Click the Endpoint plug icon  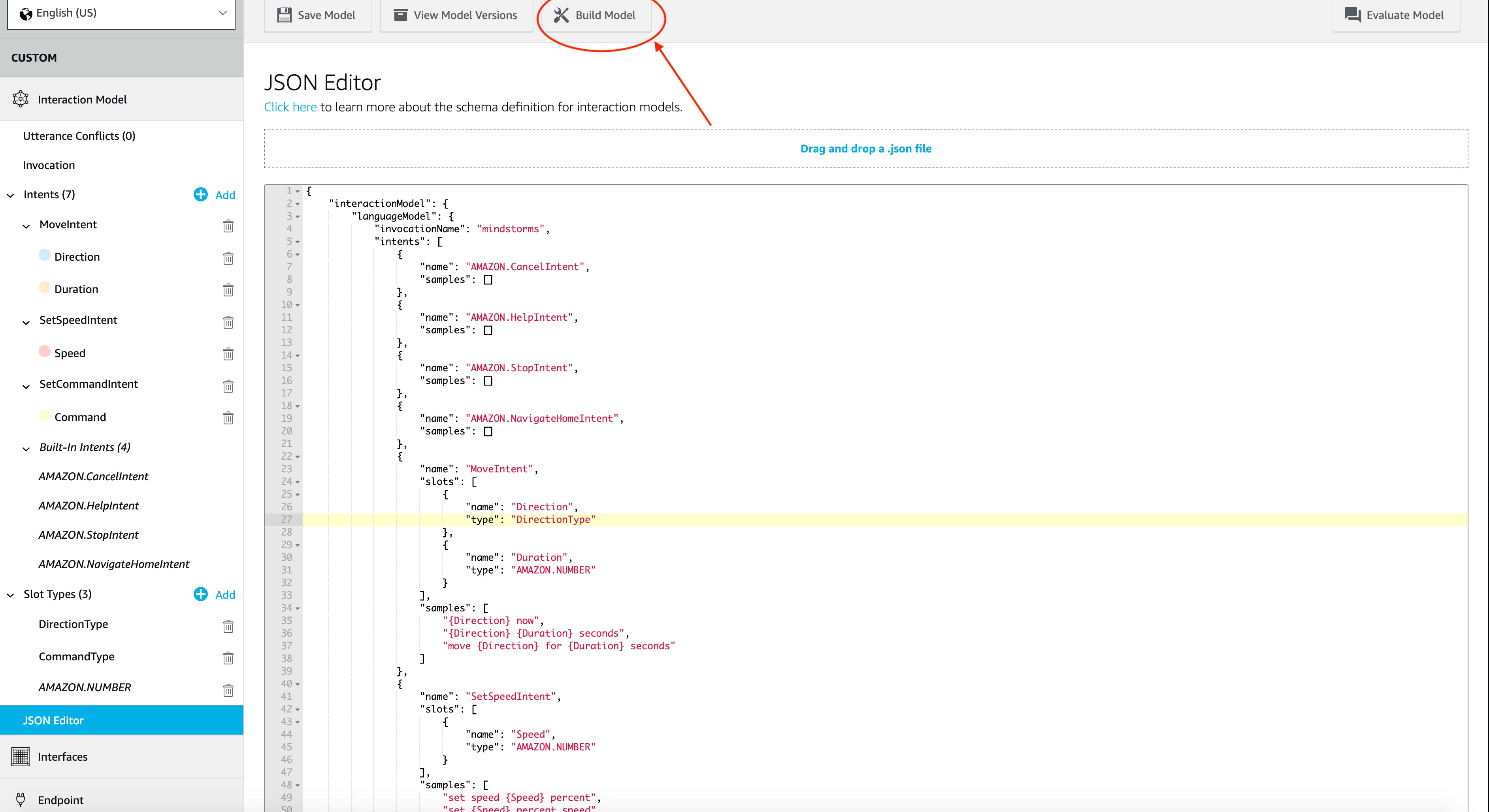(x=21, y=800)
